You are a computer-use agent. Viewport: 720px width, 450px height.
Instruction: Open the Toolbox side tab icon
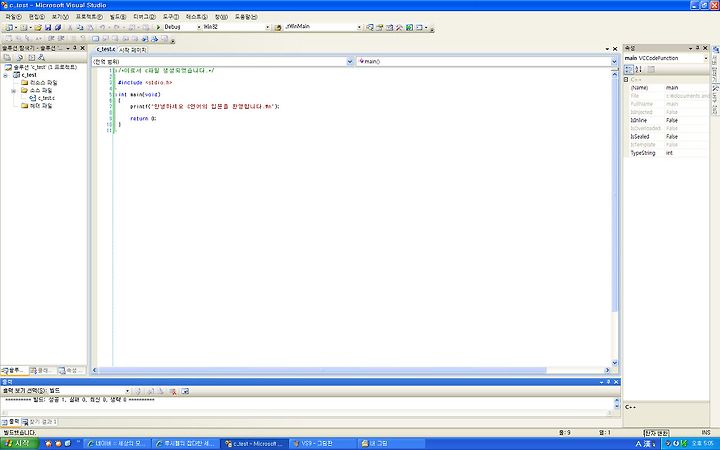715,87
